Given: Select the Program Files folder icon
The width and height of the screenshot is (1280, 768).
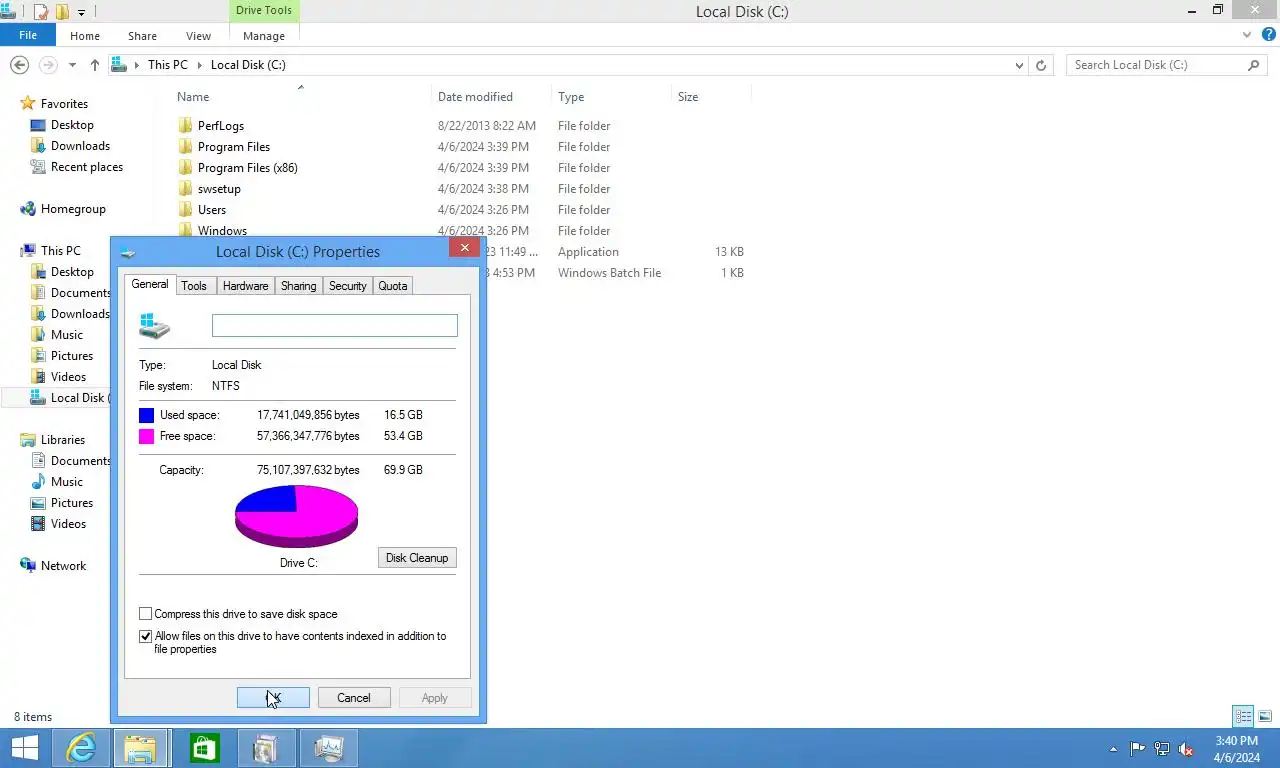Looking at the screenshot, I should click(x=185, y=147).
